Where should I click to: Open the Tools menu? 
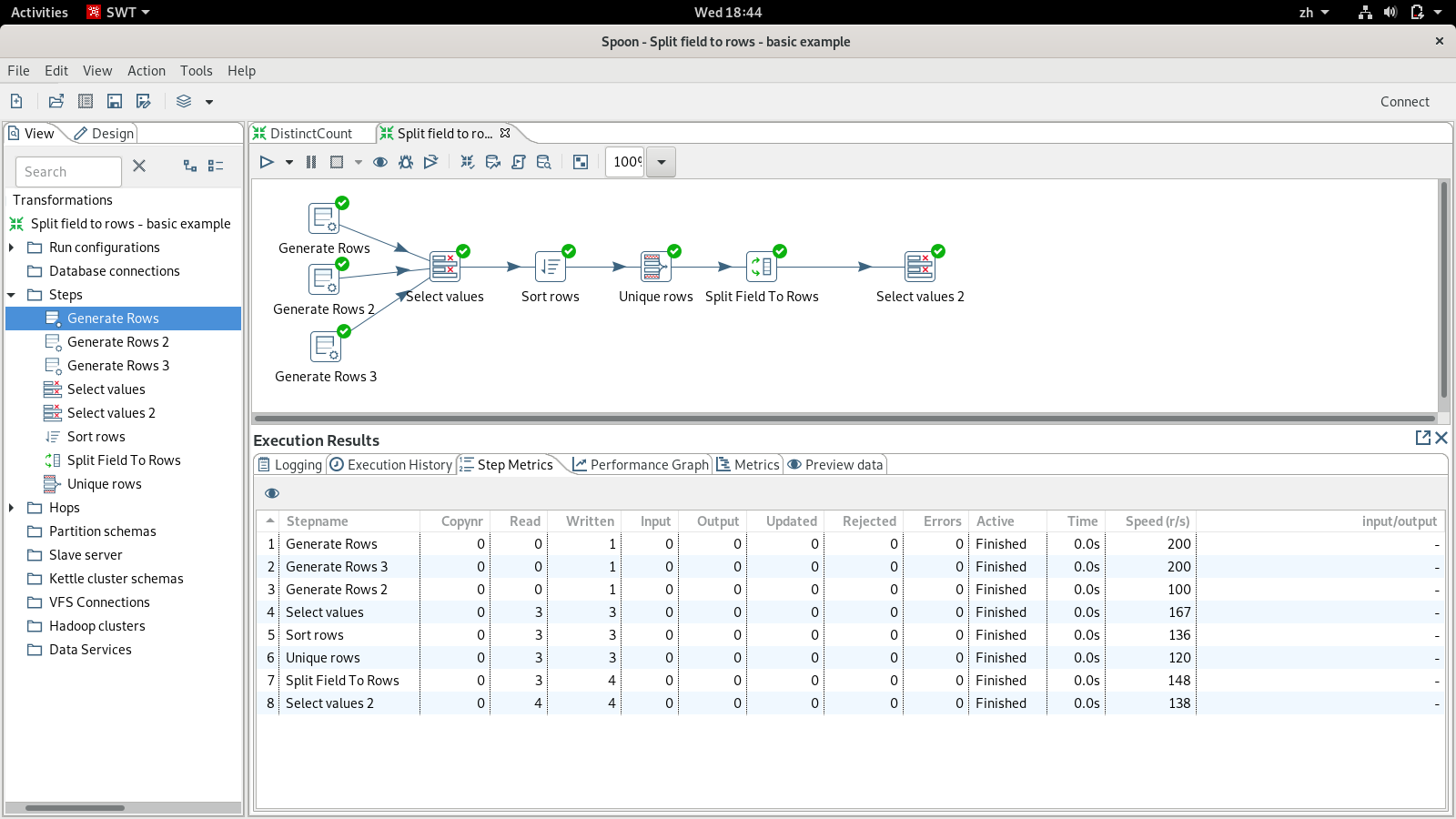coord(196,71)
